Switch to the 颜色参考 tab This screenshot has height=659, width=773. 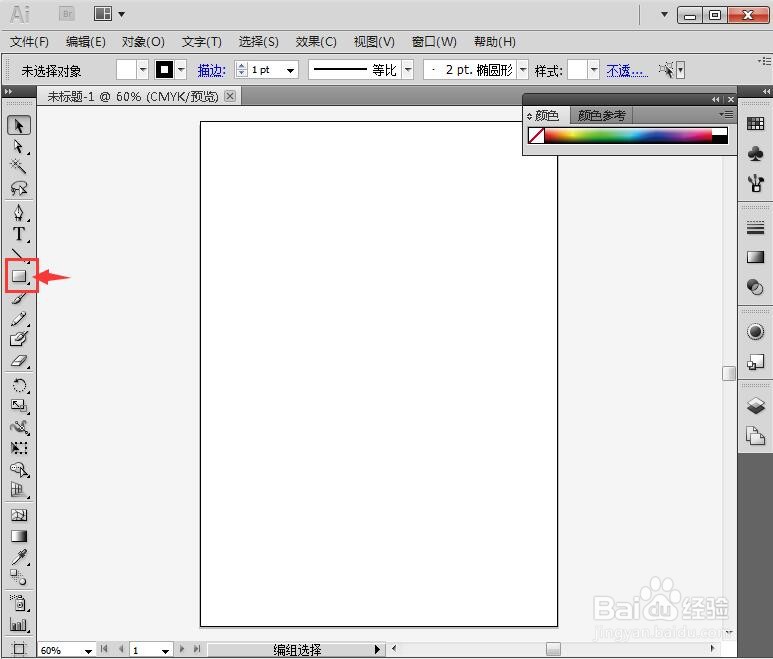coord(601,116)
